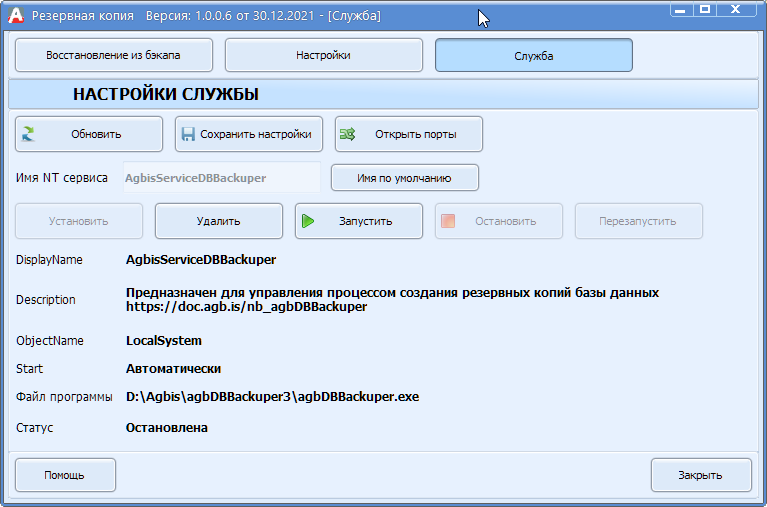This screenshot has height=507, width=767.
Task: Minimize the Резервная копия window
Action: 680,10
